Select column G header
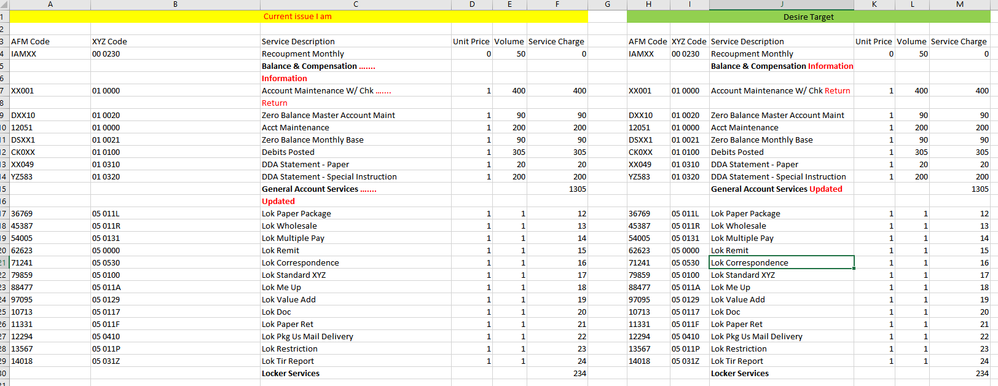The width and height of the screenshot is (998, 386). point(607,4)
